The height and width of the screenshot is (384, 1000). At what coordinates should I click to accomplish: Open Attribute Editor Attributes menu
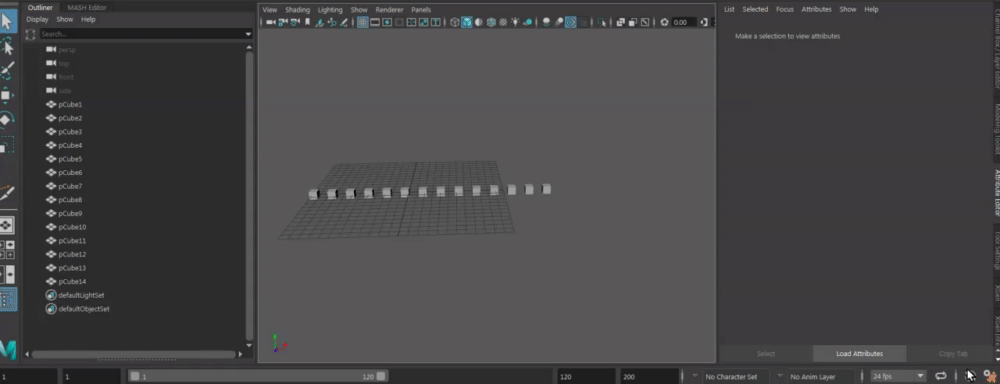pyautogui.click(x=816, y=10)
